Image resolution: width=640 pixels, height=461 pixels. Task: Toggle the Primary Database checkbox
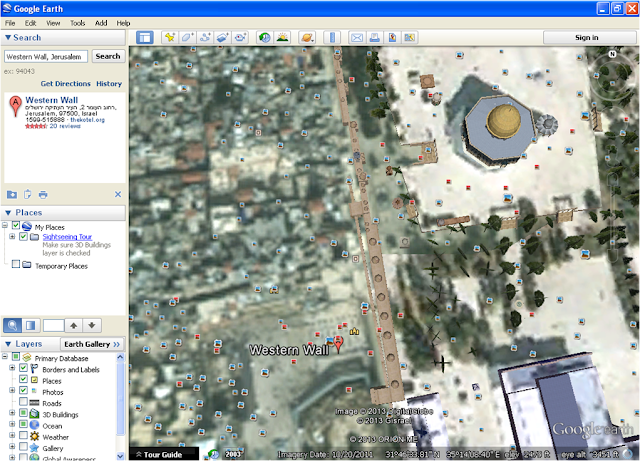[16, 356]
